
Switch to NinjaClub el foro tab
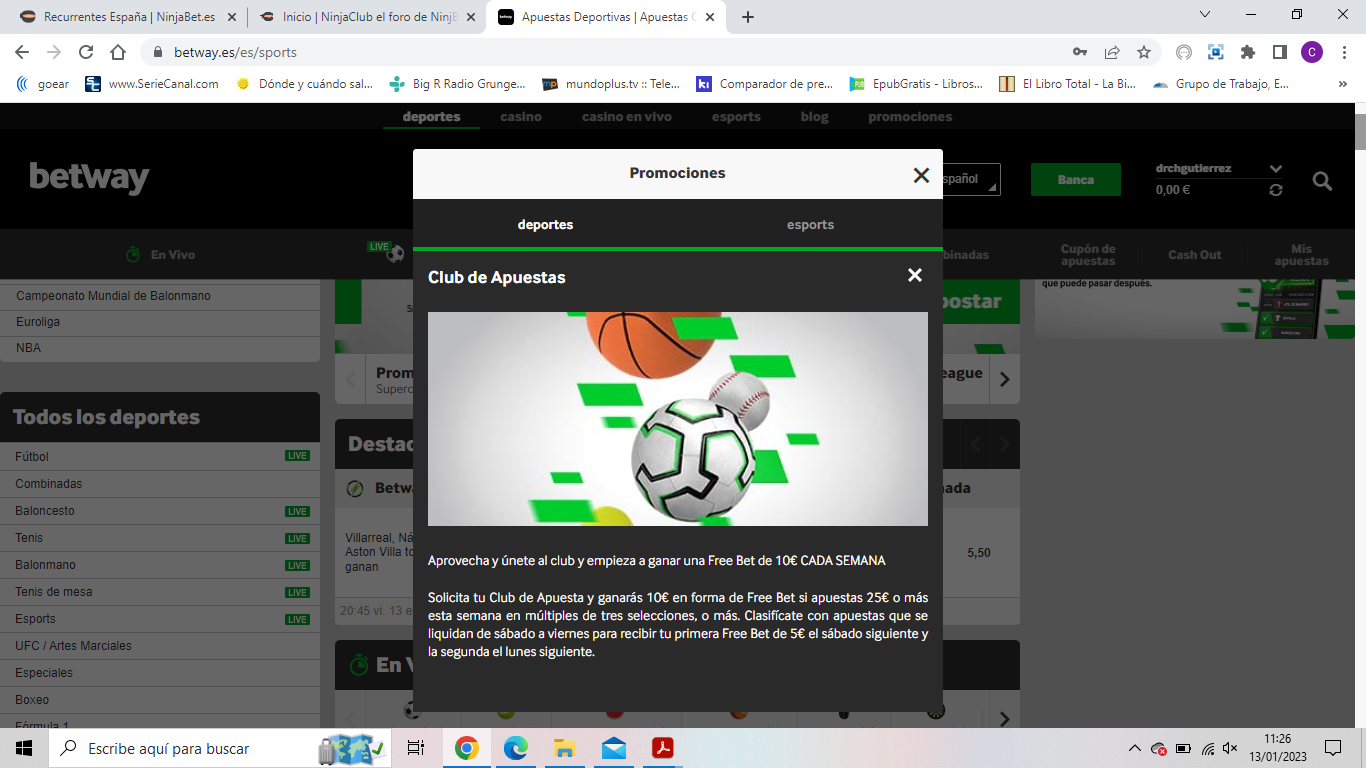click(x=365, y=17)
